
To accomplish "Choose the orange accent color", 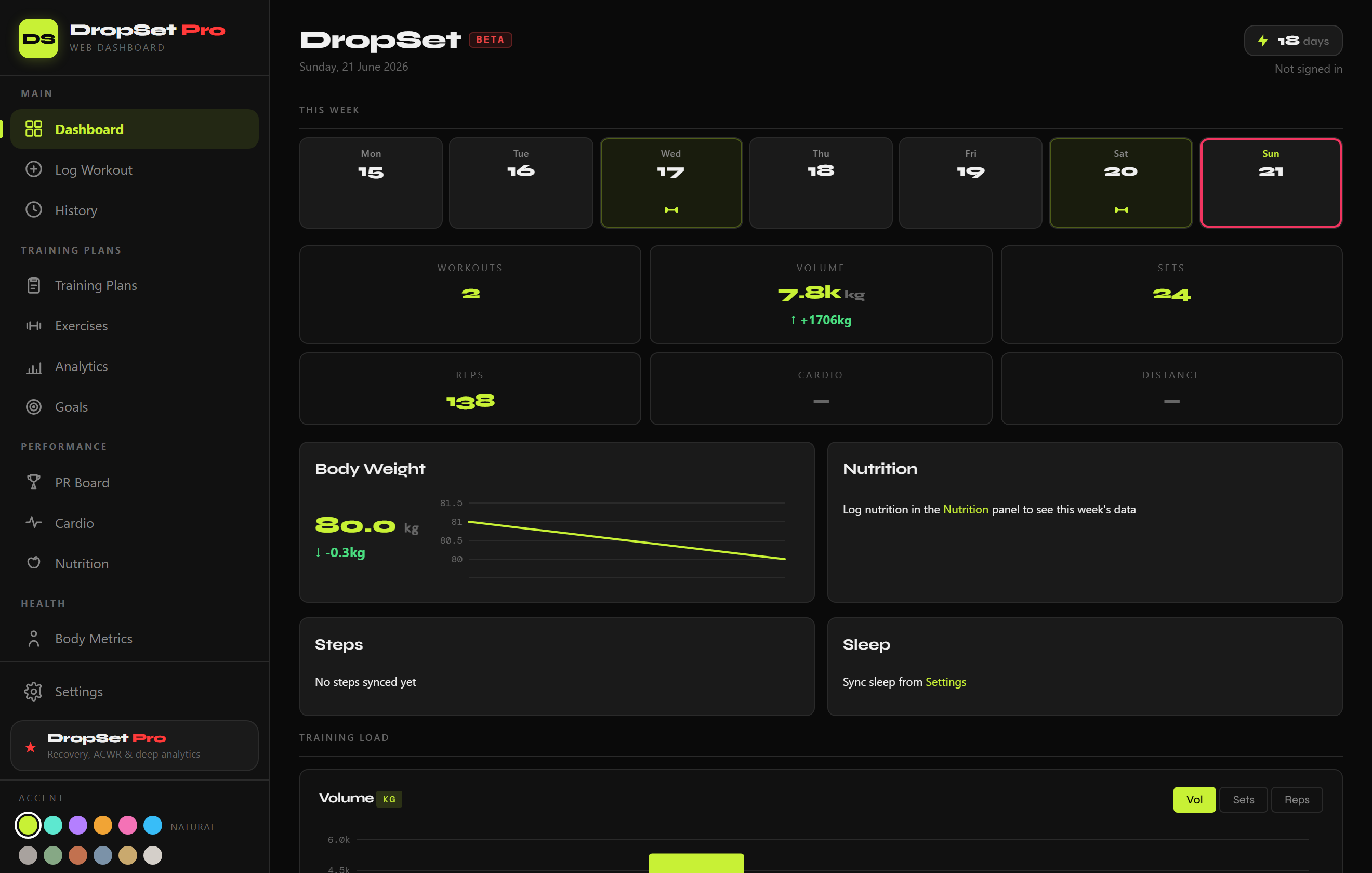I will [x=103, y=825].
